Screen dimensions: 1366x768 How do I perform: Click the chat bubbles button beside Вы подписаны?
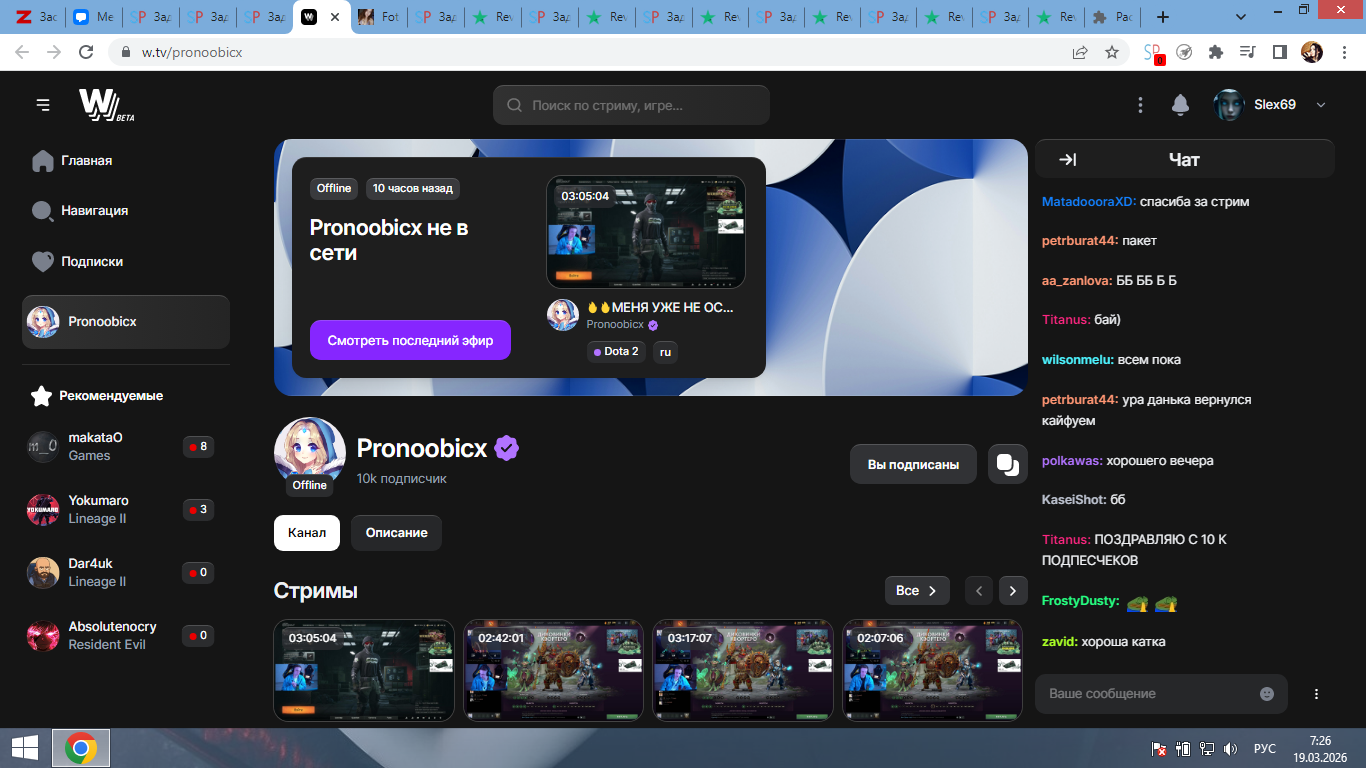click(1008, 464)
